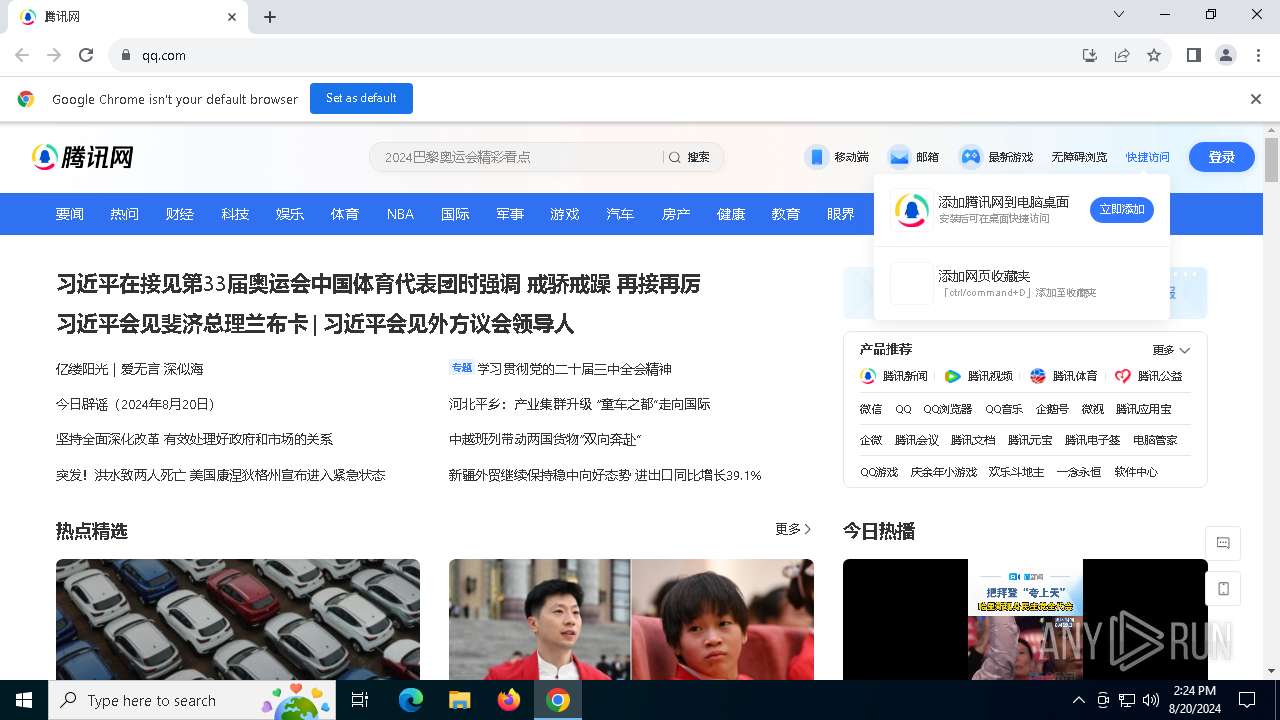Open a new Chrome tab
The width and height of the screenshot is (1280, 720).
(270, 17)
